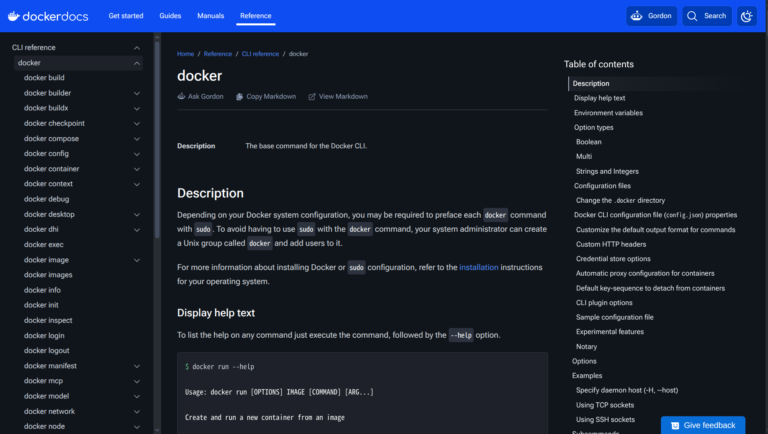Open docker info sidebar entry
This screenshot has width=768, height=434.
(x=42, y=290)
